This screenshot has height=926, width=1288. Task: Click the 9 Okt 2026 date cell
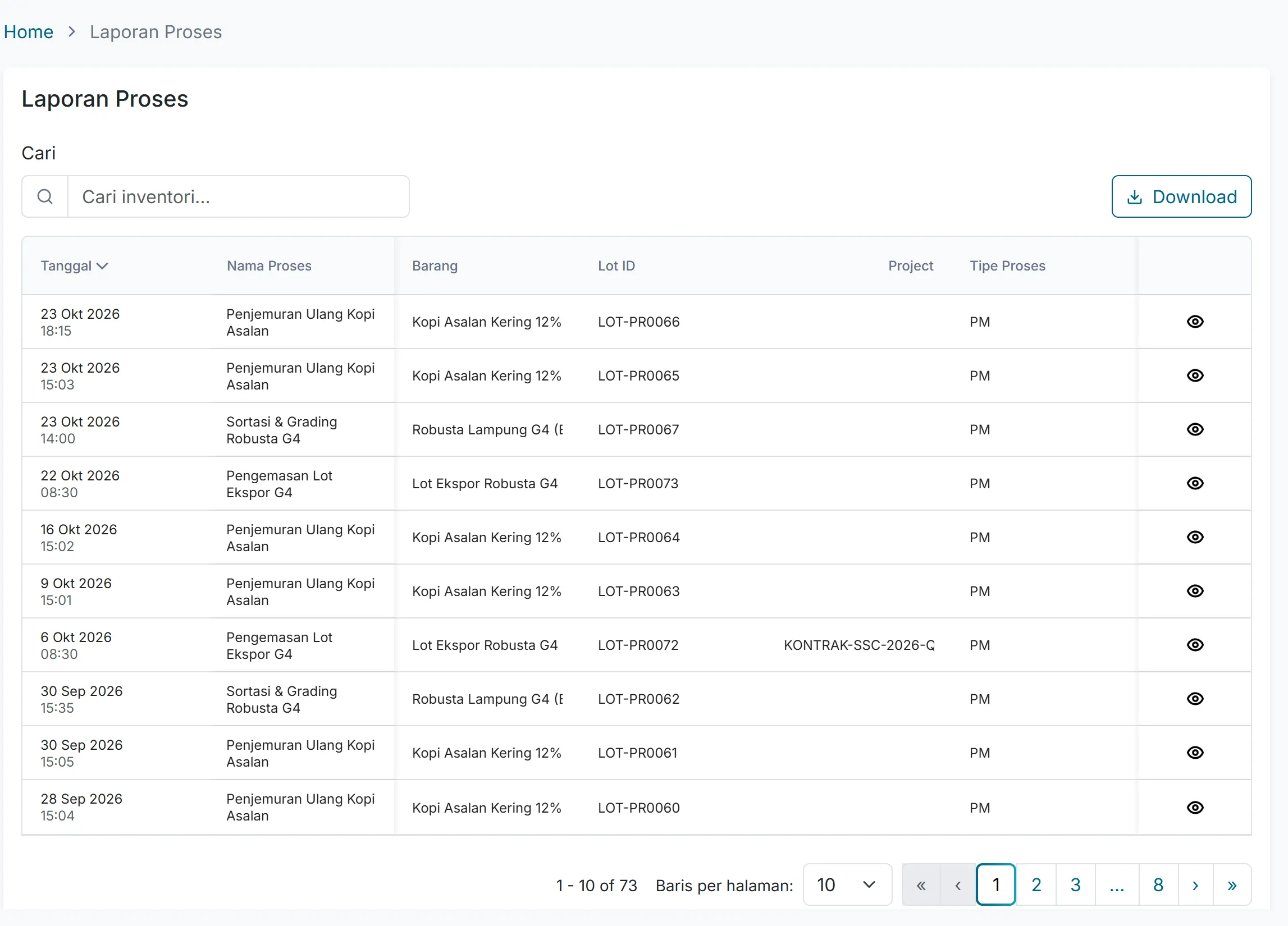pos(76,592)
